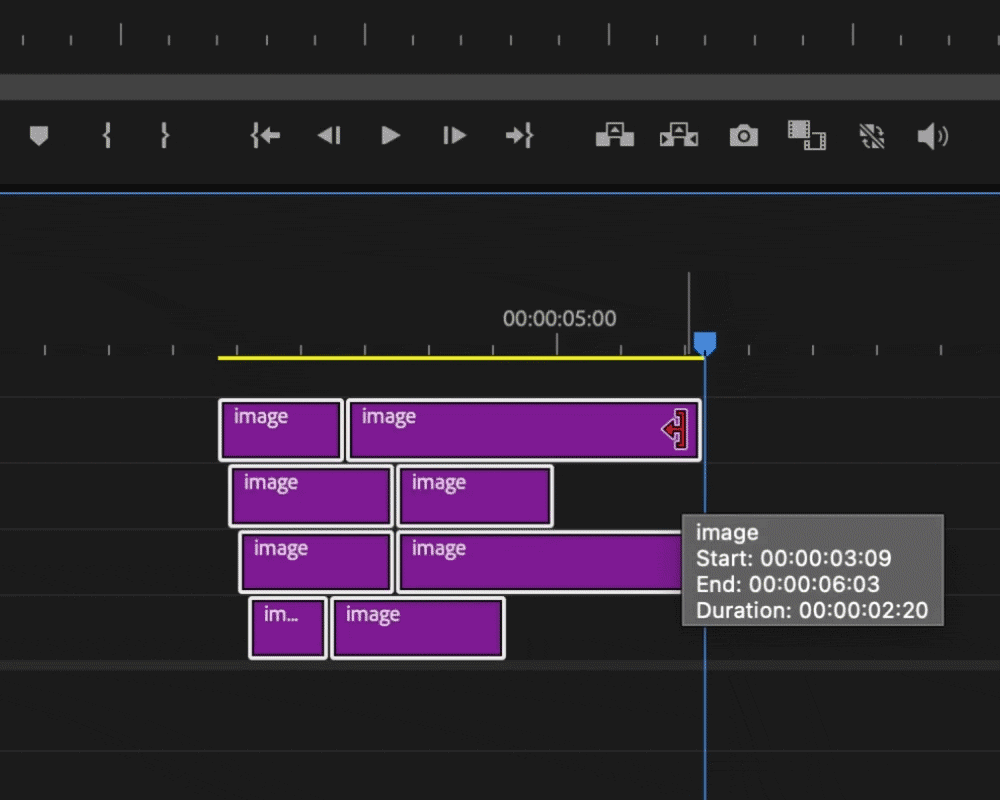Click the "Start: 00:00:03:09" tooltip text
Viewport: 1000px width, 800px height.
(x=793, y=558)
